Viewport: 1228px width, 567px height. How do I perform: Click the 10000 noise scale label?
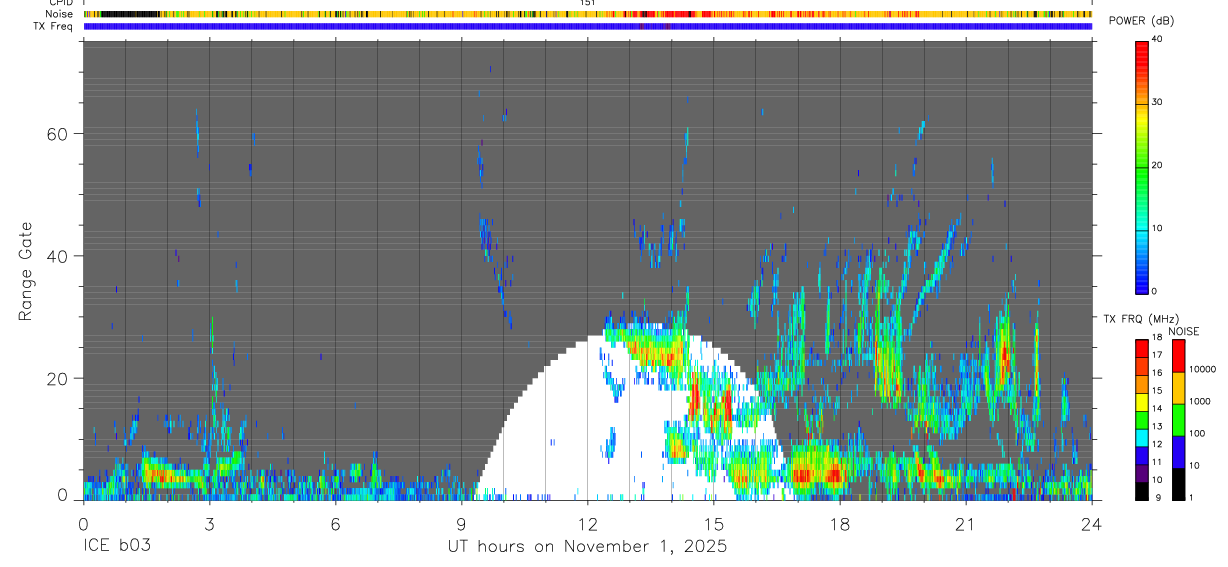coord(1202,369)
